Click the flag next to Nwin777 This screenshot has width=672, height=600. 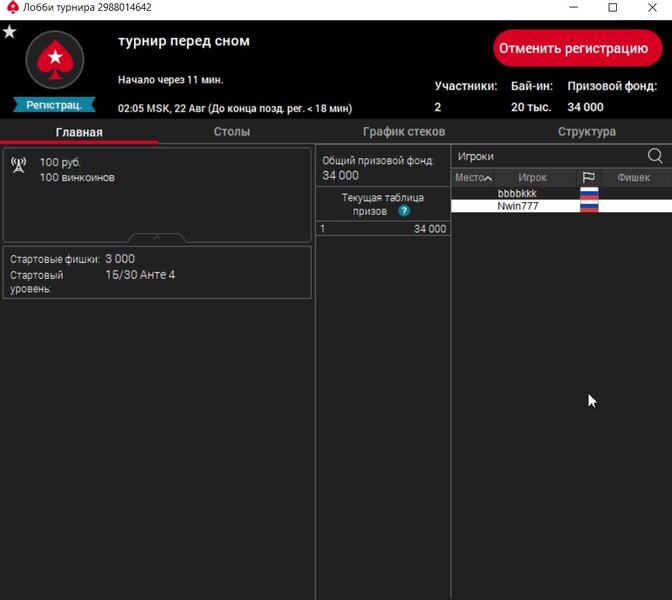[589, 206]
